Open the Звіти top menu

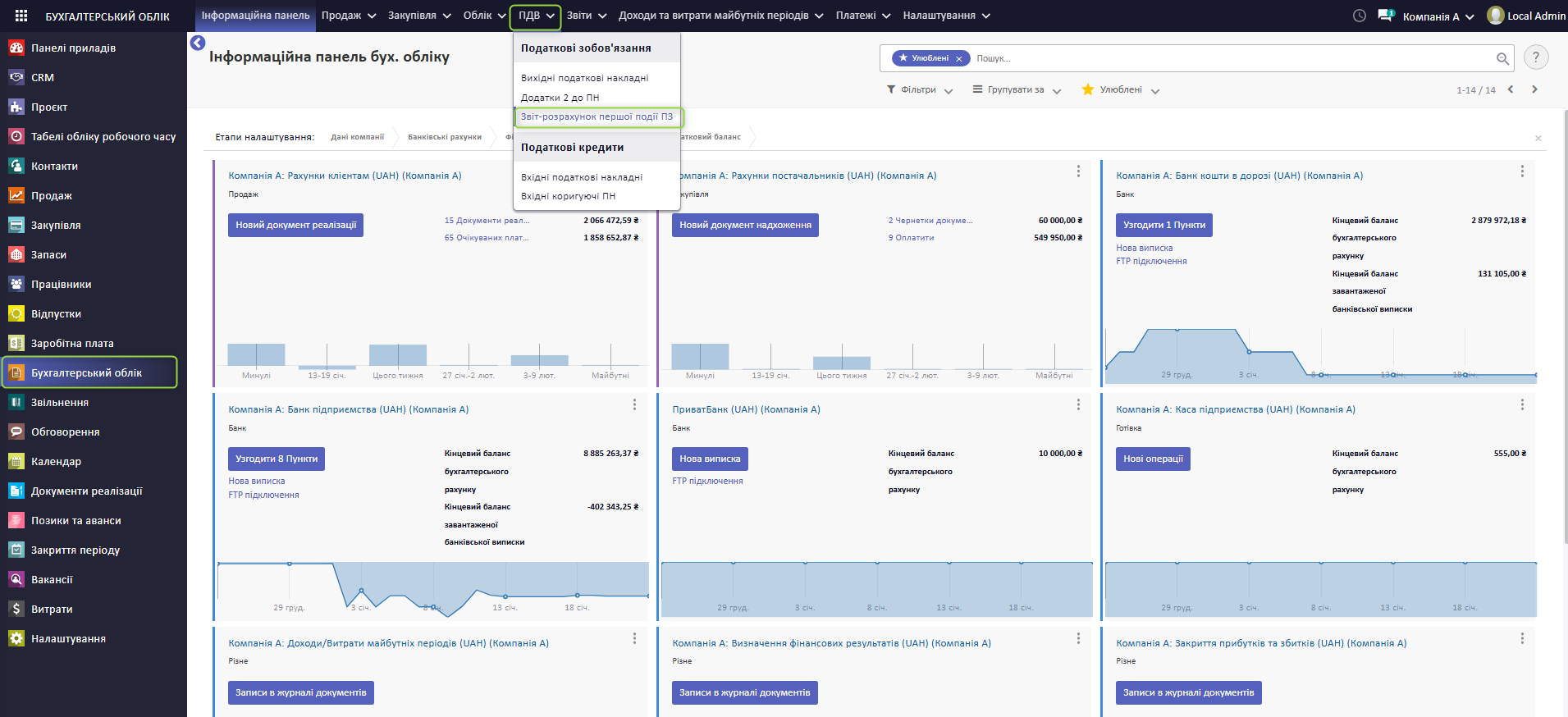[587, 16]
